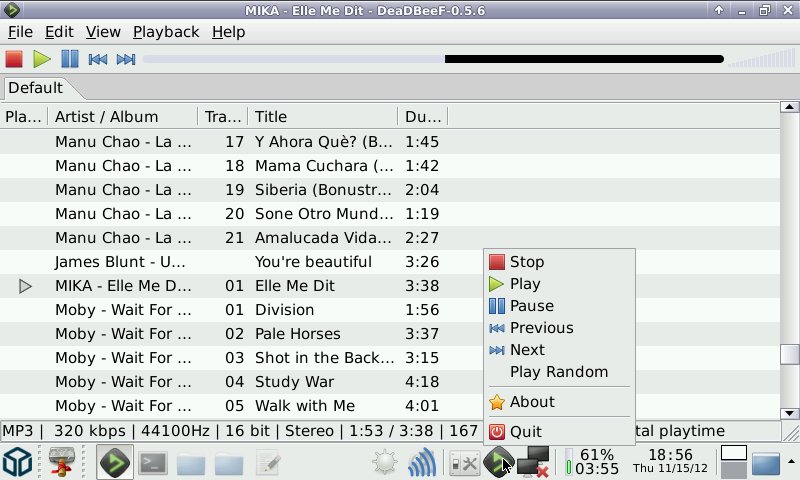800x480 pixels.
Task: Click the brightness sun tray icon
Action: point(385,463)
